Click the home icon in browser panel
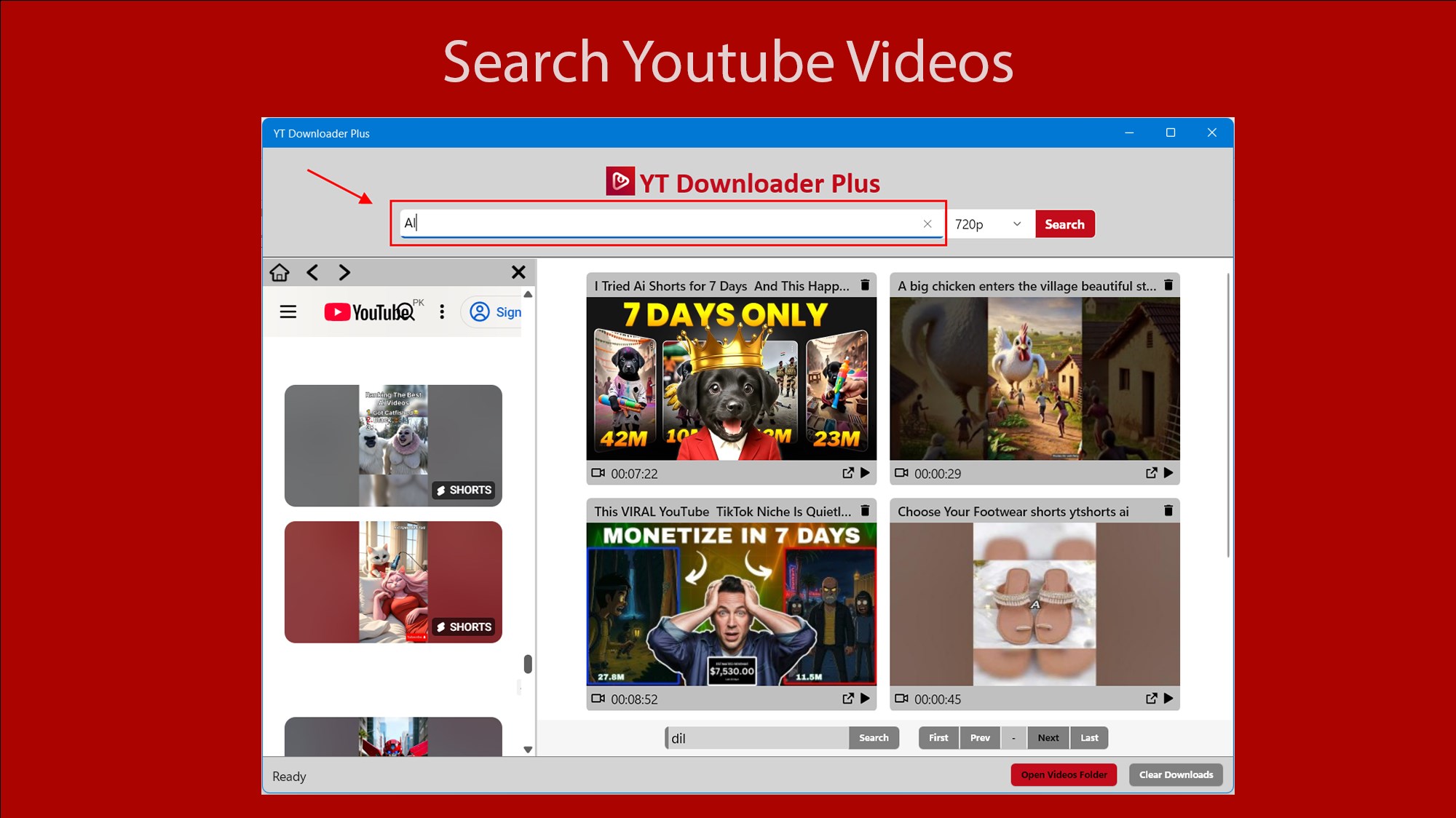The width and height of the screenshot is (1456, 818). point(280,272)
